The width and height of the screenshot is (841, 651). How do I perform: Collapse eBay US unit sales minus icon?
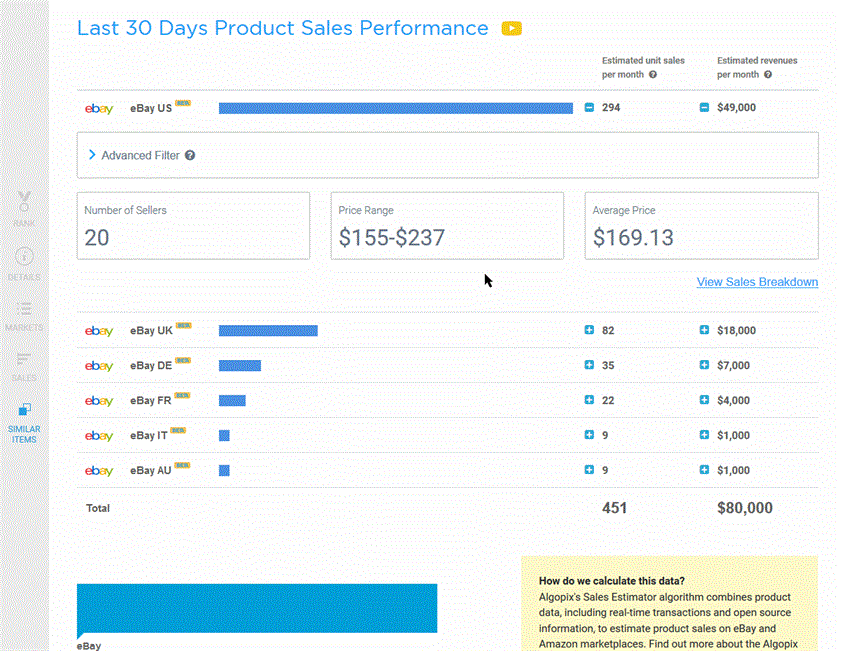click(589, 108)
